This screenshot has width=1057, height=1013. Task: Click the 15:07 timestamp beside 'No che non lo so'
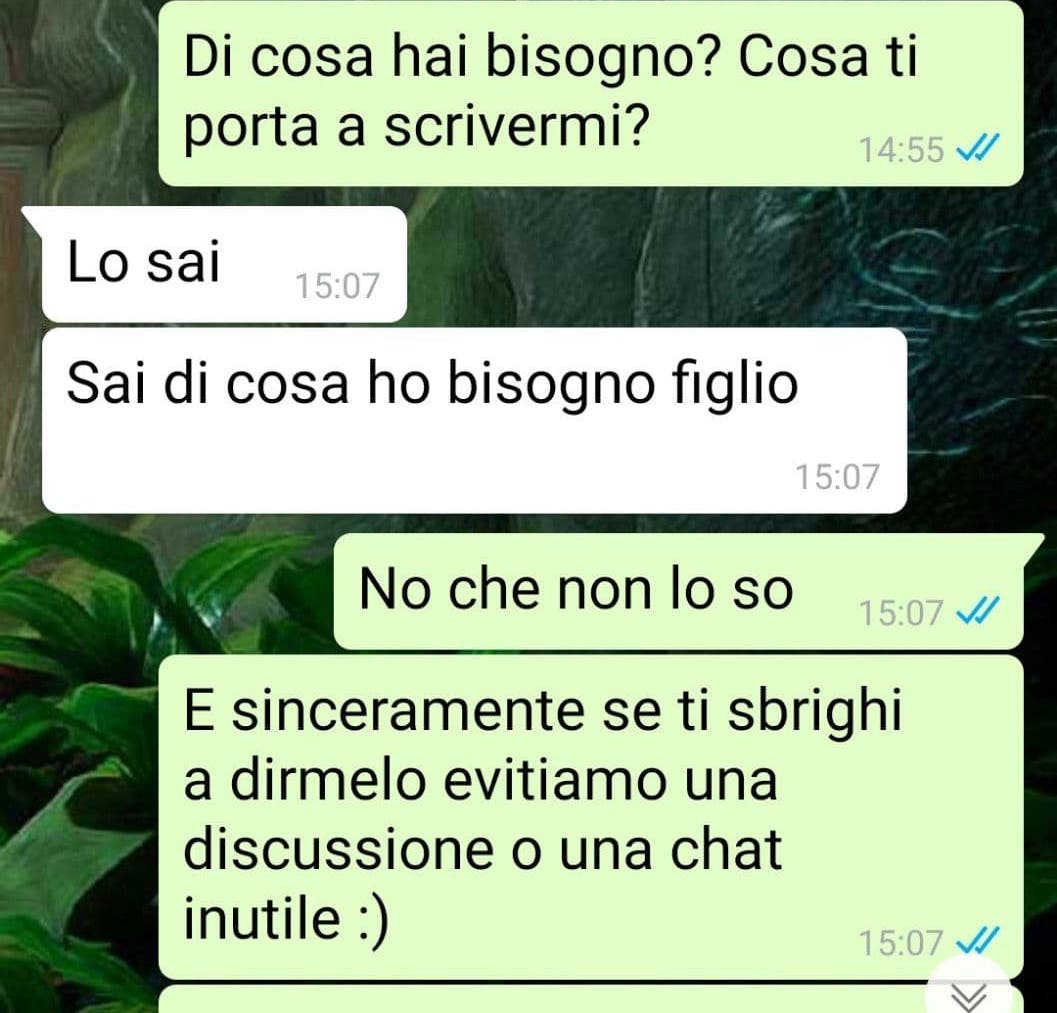click(x=901, y=613)
